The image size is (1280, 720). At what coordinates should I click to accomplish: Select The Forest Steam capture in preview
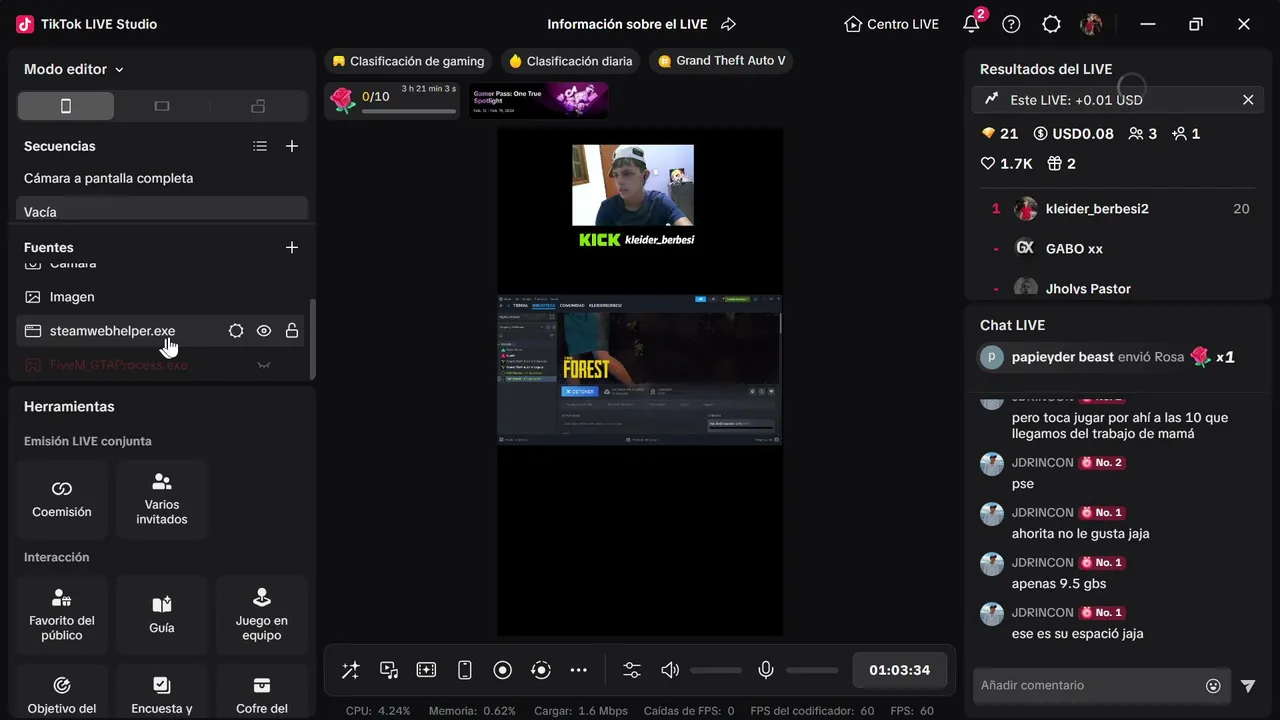[640, 369]
